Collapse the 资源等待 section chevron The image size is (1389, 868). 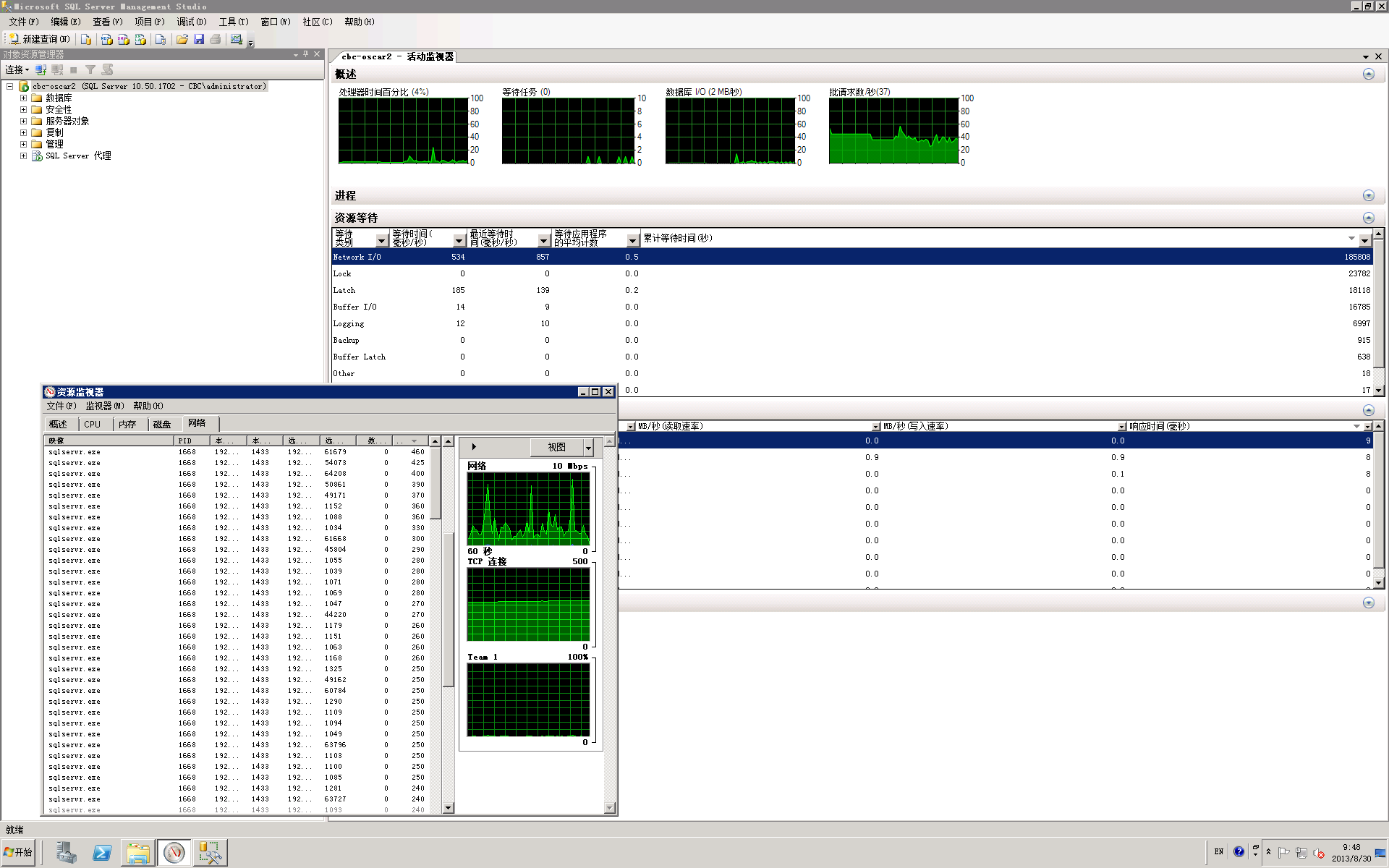coord(1368,218)
